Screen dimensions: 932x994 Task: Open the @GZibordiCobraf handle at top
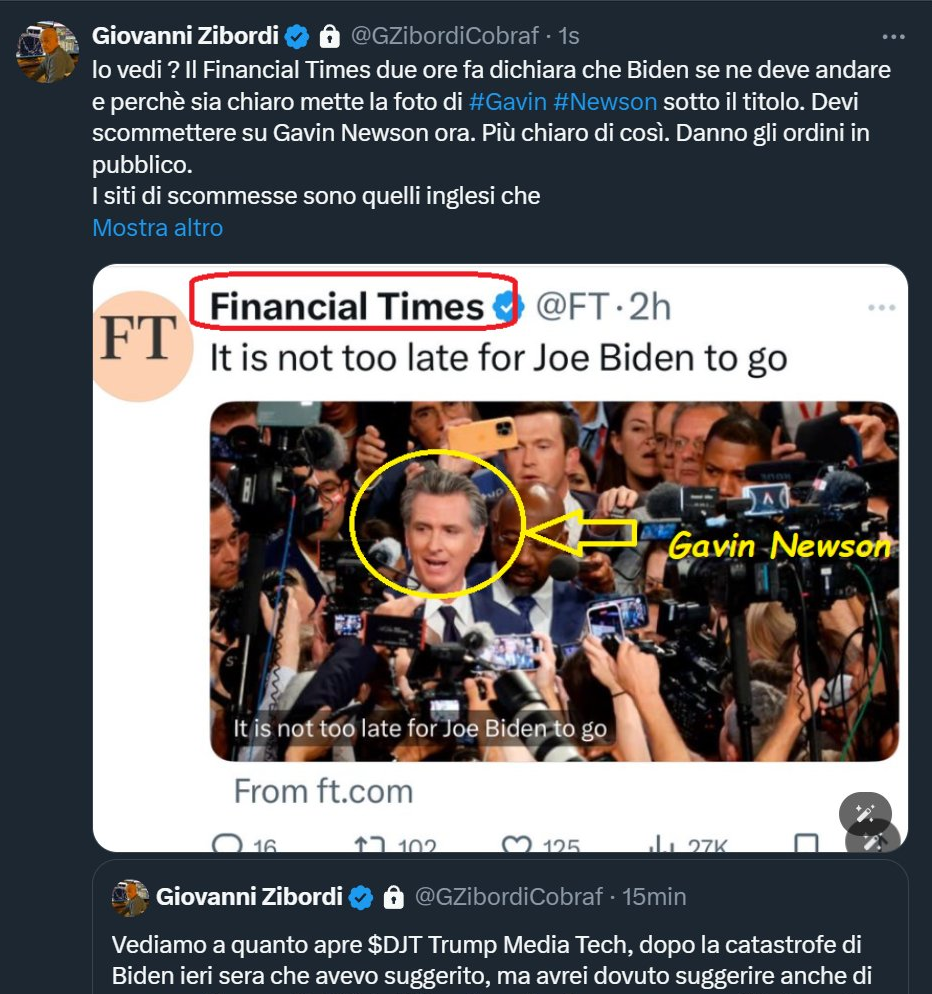(x=444, y=36)
